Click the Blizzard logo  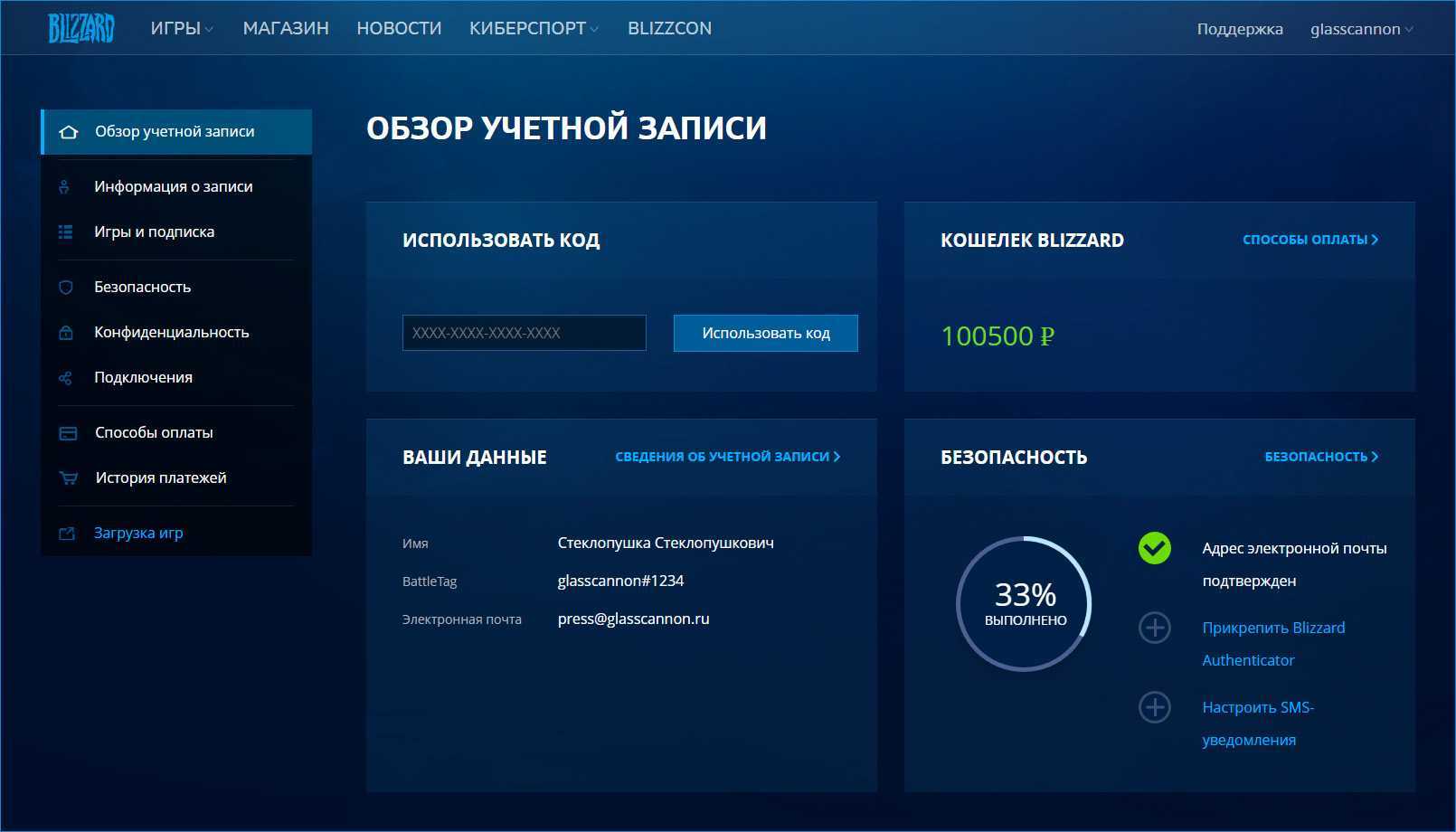point(81,28)
